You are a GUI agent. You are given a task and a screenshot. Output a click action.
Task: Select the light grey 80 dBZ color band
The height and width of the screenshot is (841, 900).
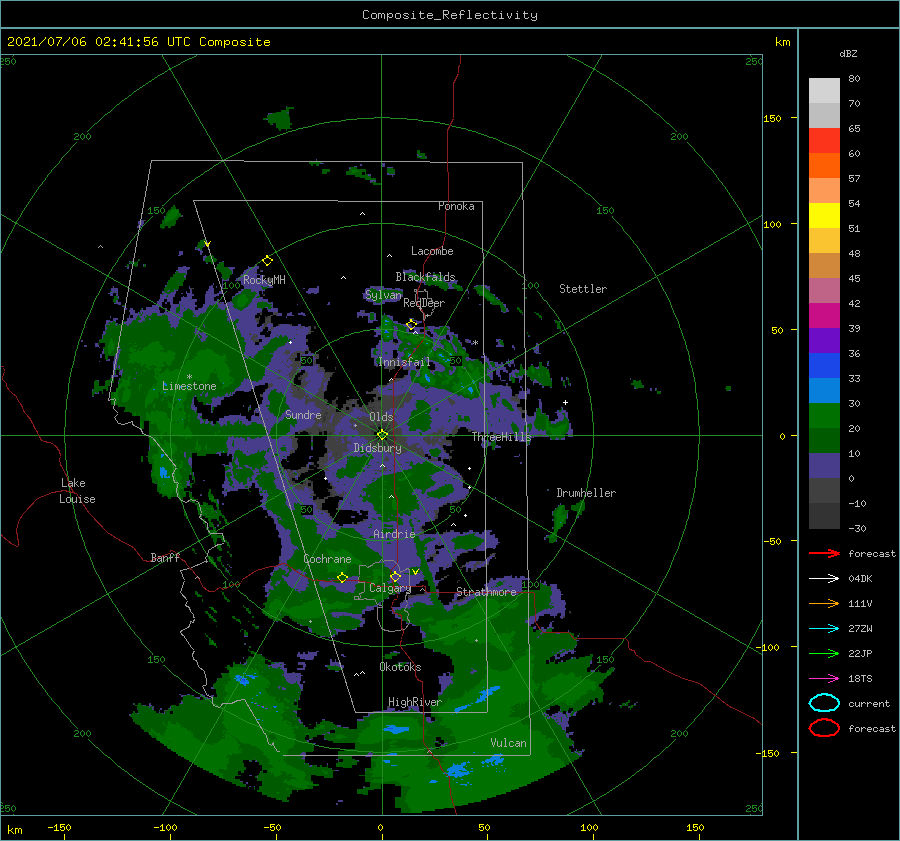[x=824, y=90]
